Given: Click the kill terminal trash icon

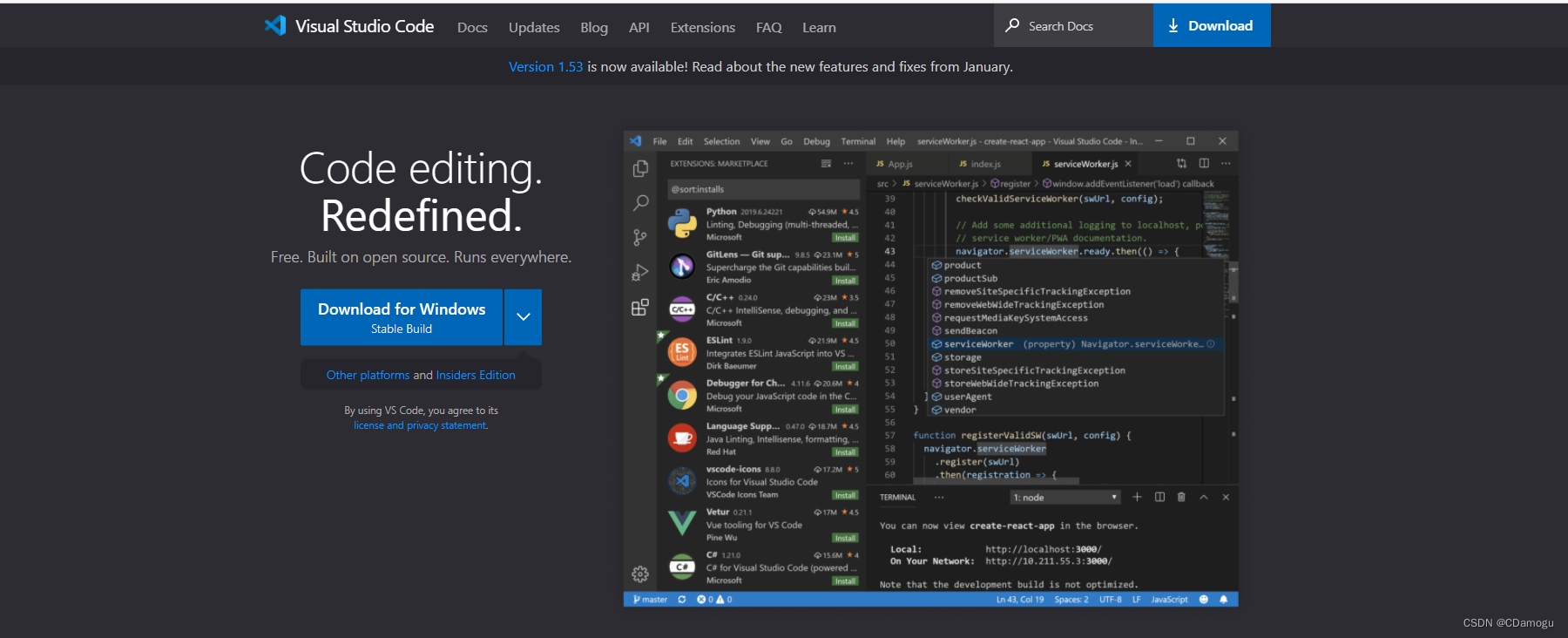Looking at the screenshot, I should pyautogui.click(x=1181, y=497).
